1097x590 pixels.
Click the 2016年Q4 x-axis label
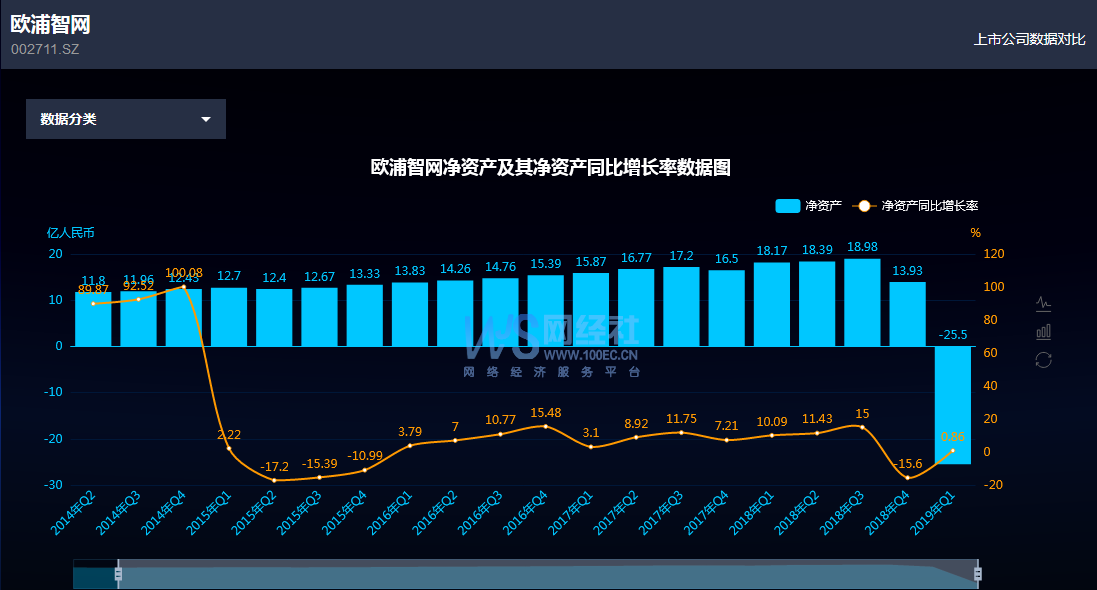click(525, 513)
